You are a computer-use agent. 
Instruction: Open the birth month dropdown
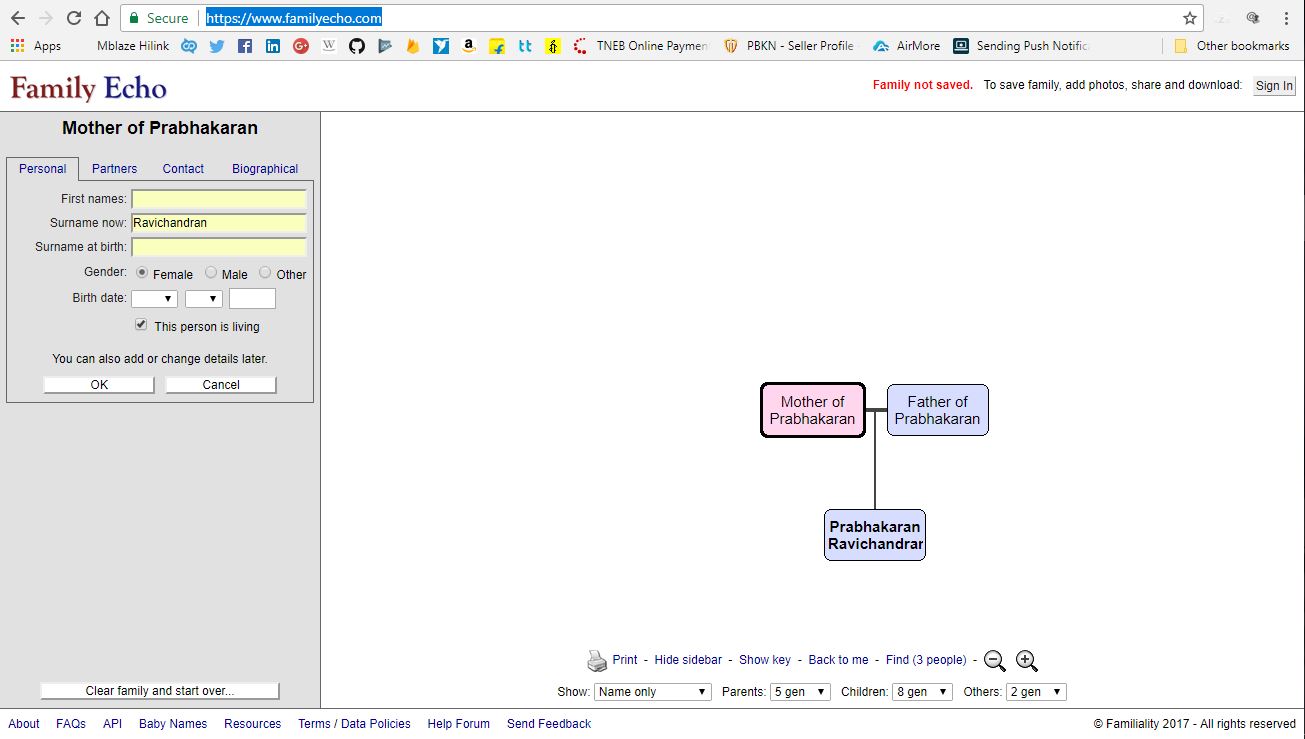click(154, 297)
